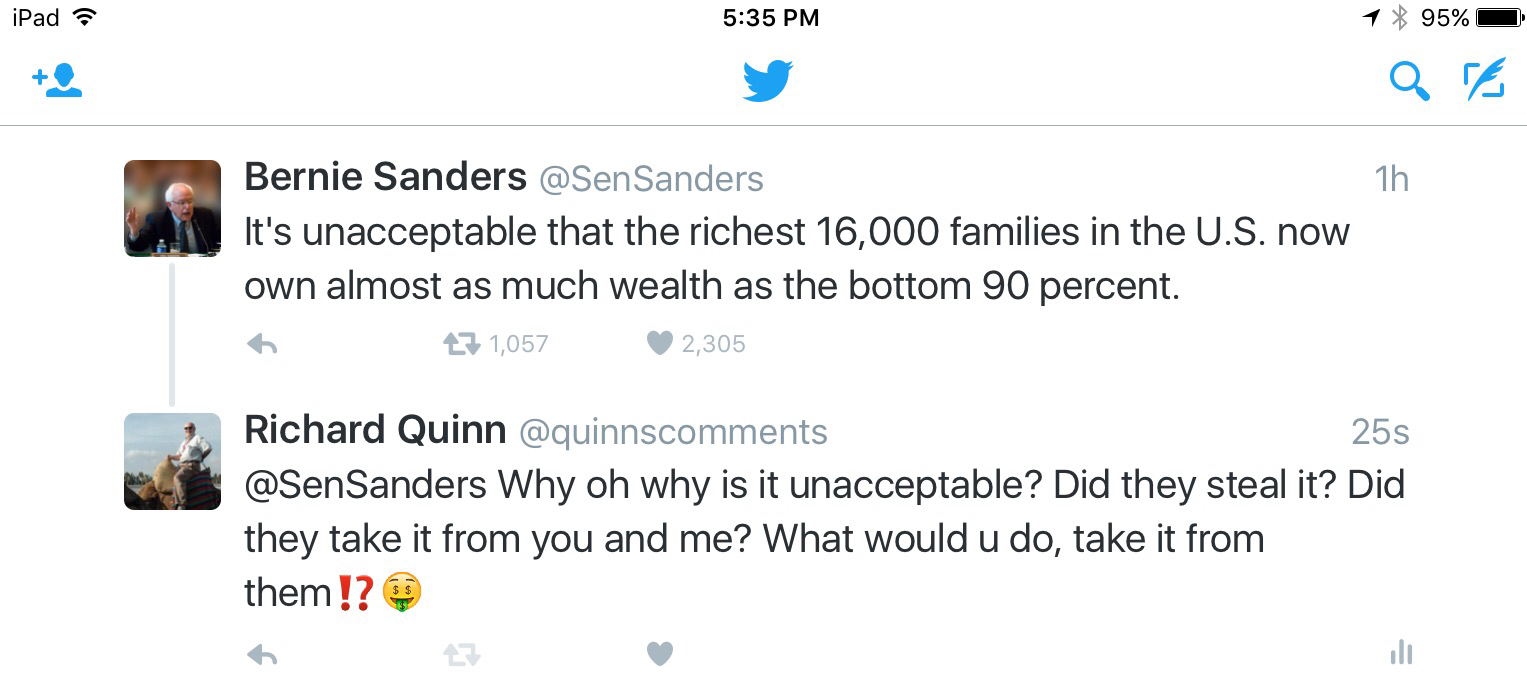Reply to Richard Quinn's tweet

click(x=262, y=655)
